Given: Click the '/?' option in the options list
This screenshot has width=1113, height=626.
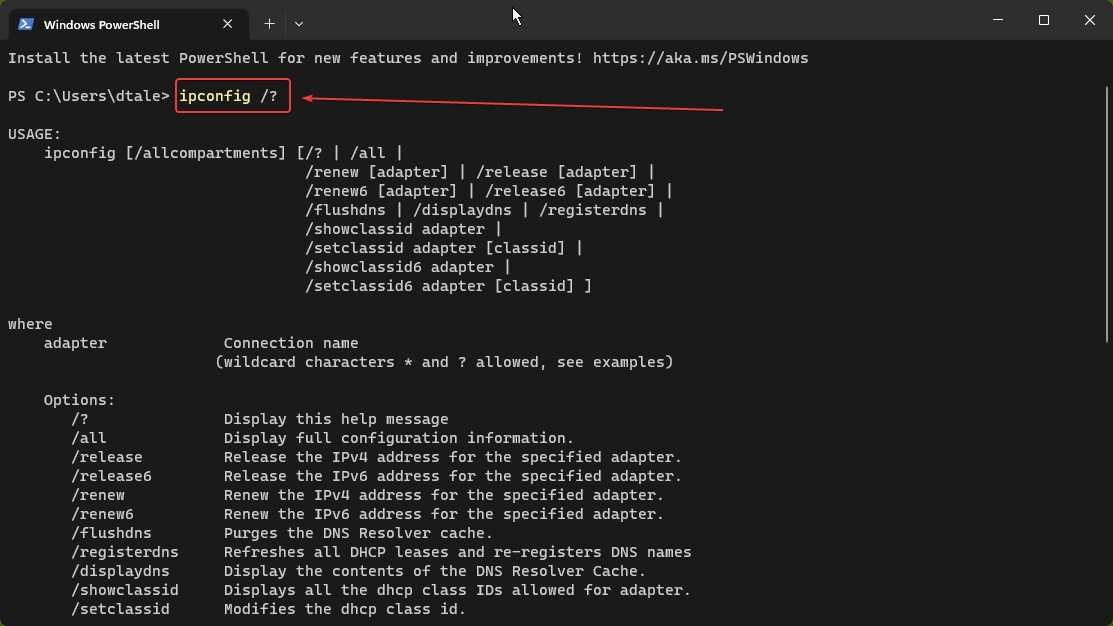Looking at the screenshot, I should [80, 419].
